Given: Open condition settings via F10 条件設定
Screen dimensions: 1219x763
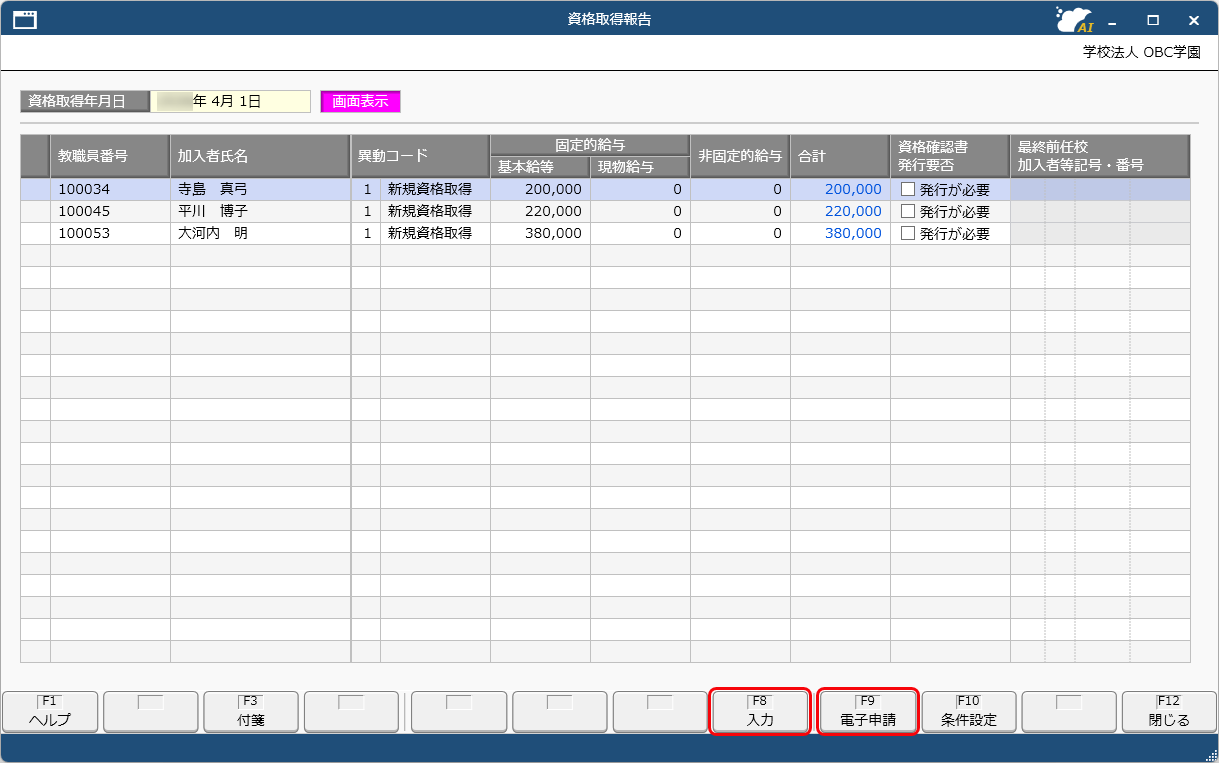Looking at the screenshot, I should pyautogui.click(x=968, y=711).
